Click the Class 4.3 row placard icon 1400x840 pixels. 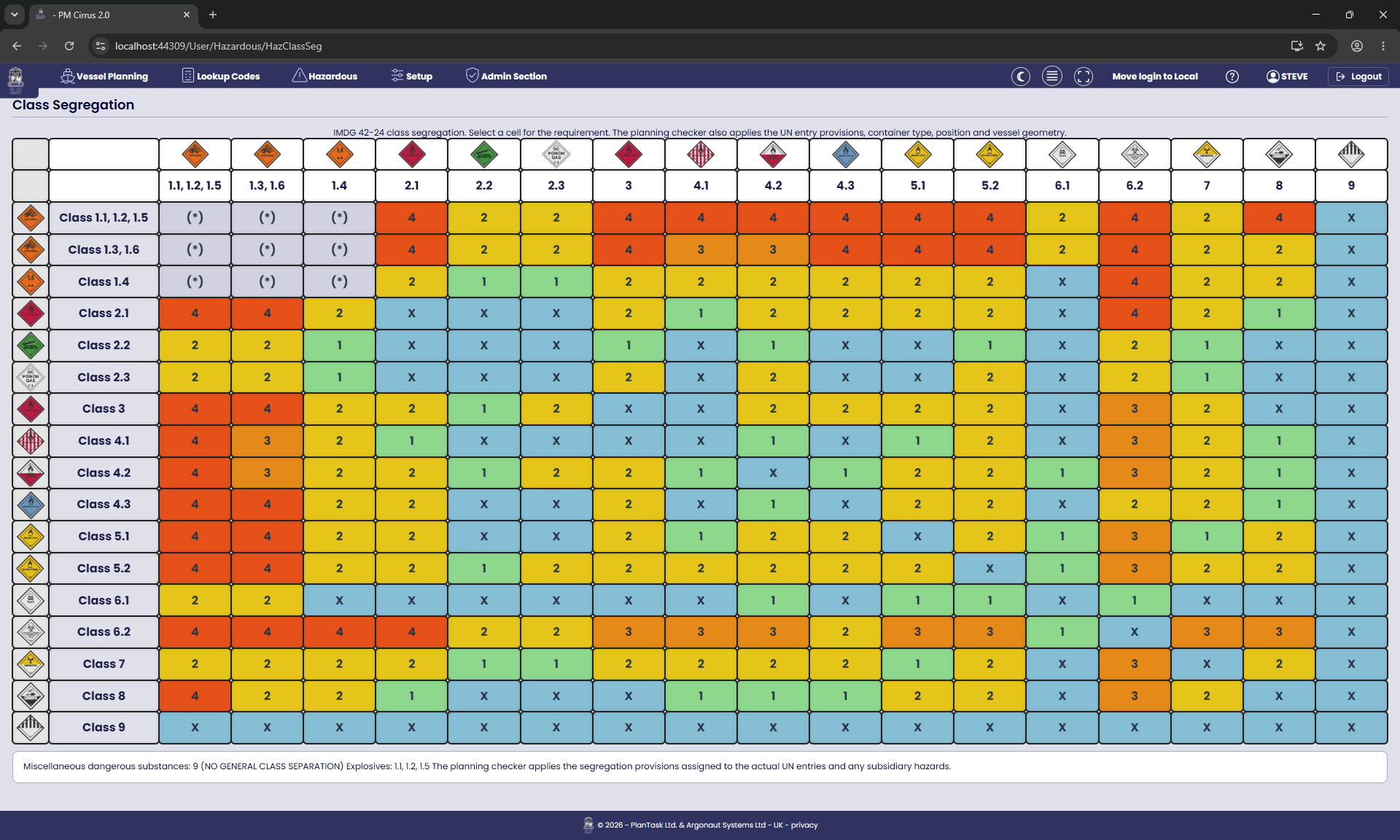click(x=31, y=505)
